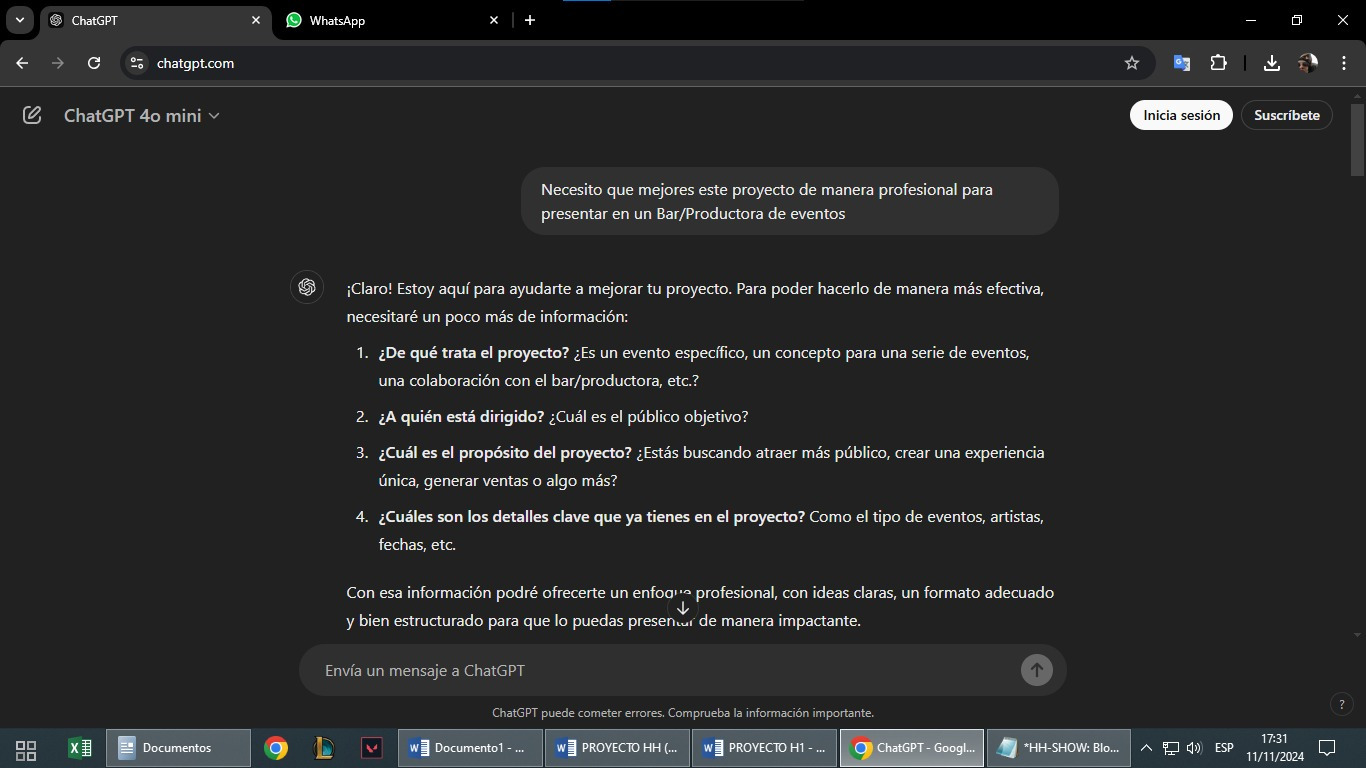
Task: Click the page vertical scrollbar
Action: (x=1357, y=140)
